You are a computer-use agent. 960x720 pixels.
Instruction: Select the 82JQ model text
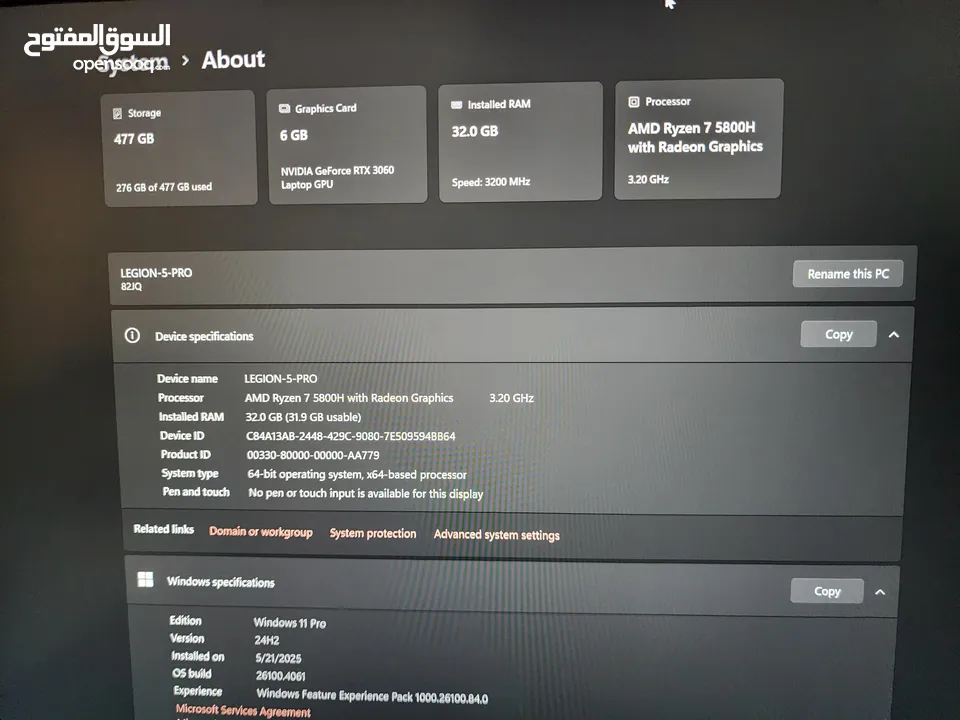click(131, 287)
